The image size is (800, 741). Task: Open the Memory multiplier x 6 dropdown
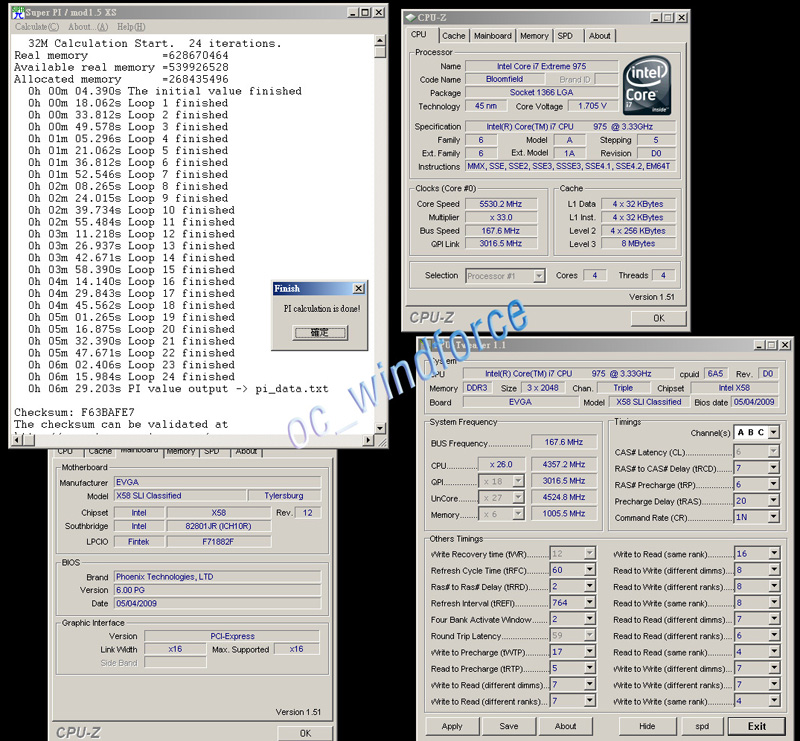518,513
